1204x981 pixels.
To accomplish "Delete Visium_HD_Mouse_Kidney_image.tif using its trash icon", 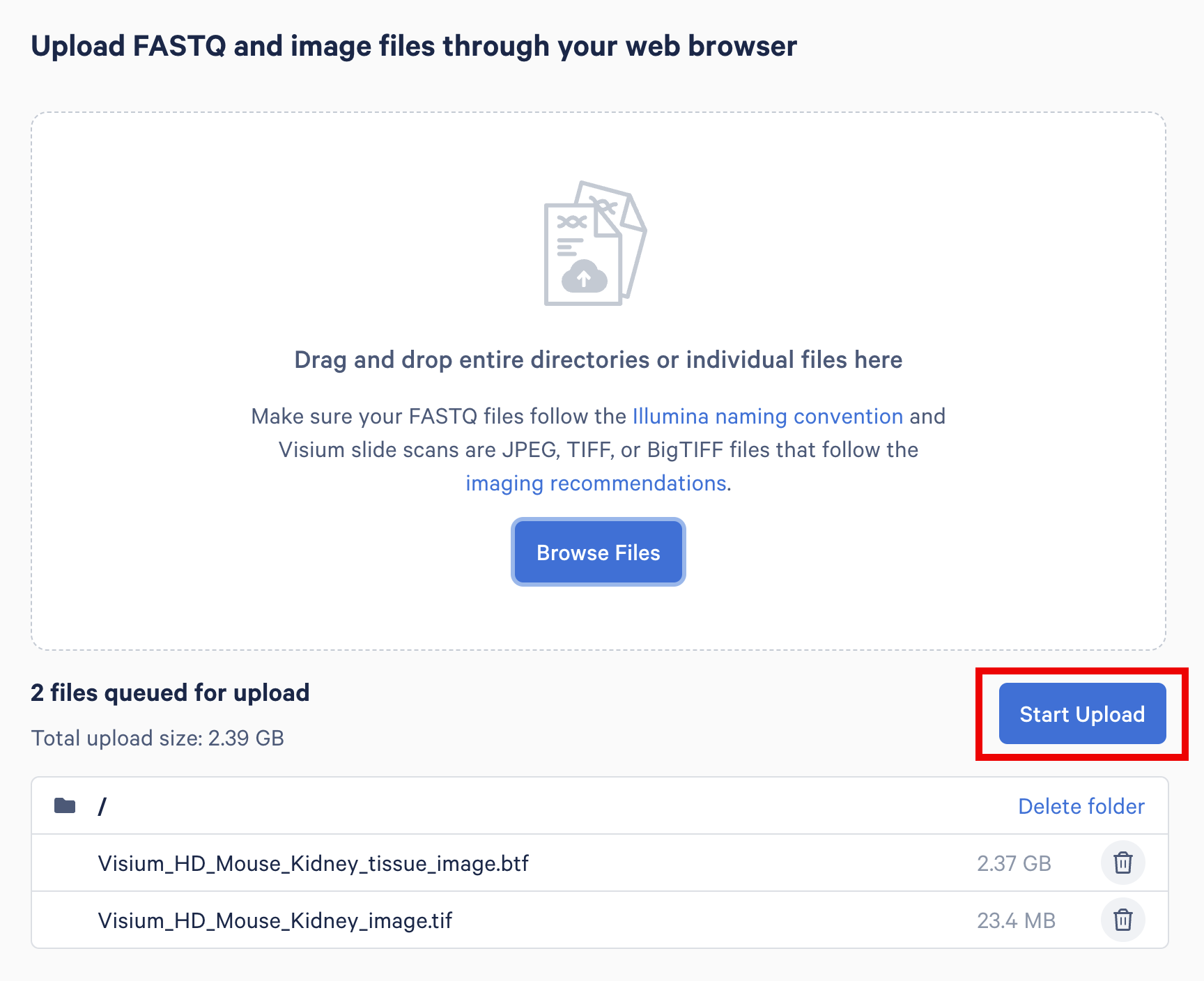I will [x=1122, y=920].
